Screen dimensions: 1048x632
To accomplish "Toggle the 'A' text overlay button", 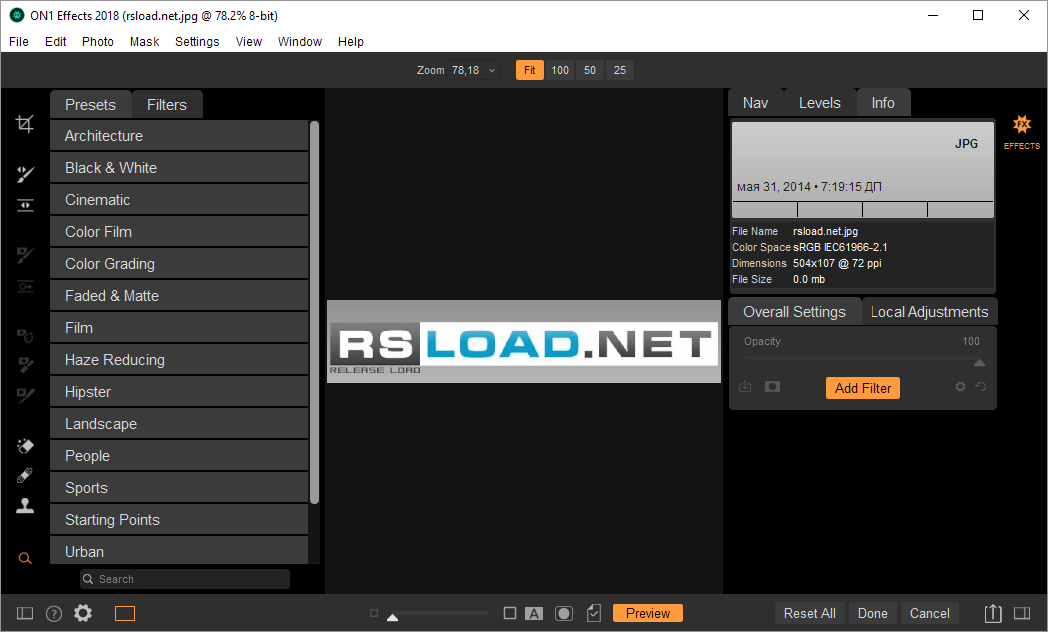I will pyautogui.click(x=534, y=613).
